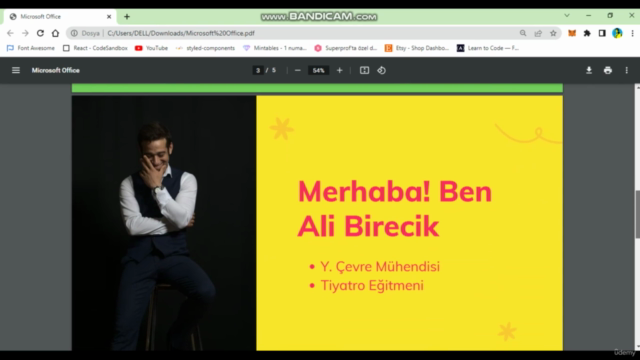Click the fit to page icon
This screenshot has height=360, width=640.
coord(364,70)
